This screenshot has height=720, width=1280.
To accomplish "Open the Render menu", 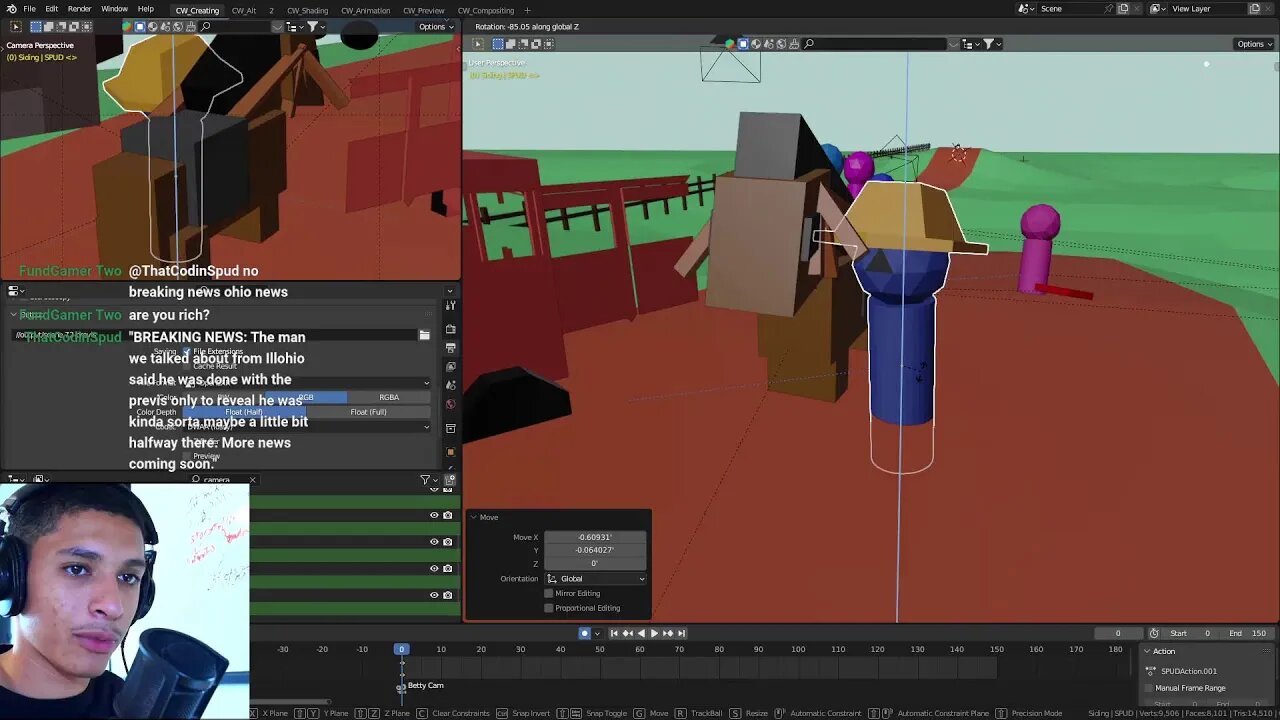I will point(80,9).
